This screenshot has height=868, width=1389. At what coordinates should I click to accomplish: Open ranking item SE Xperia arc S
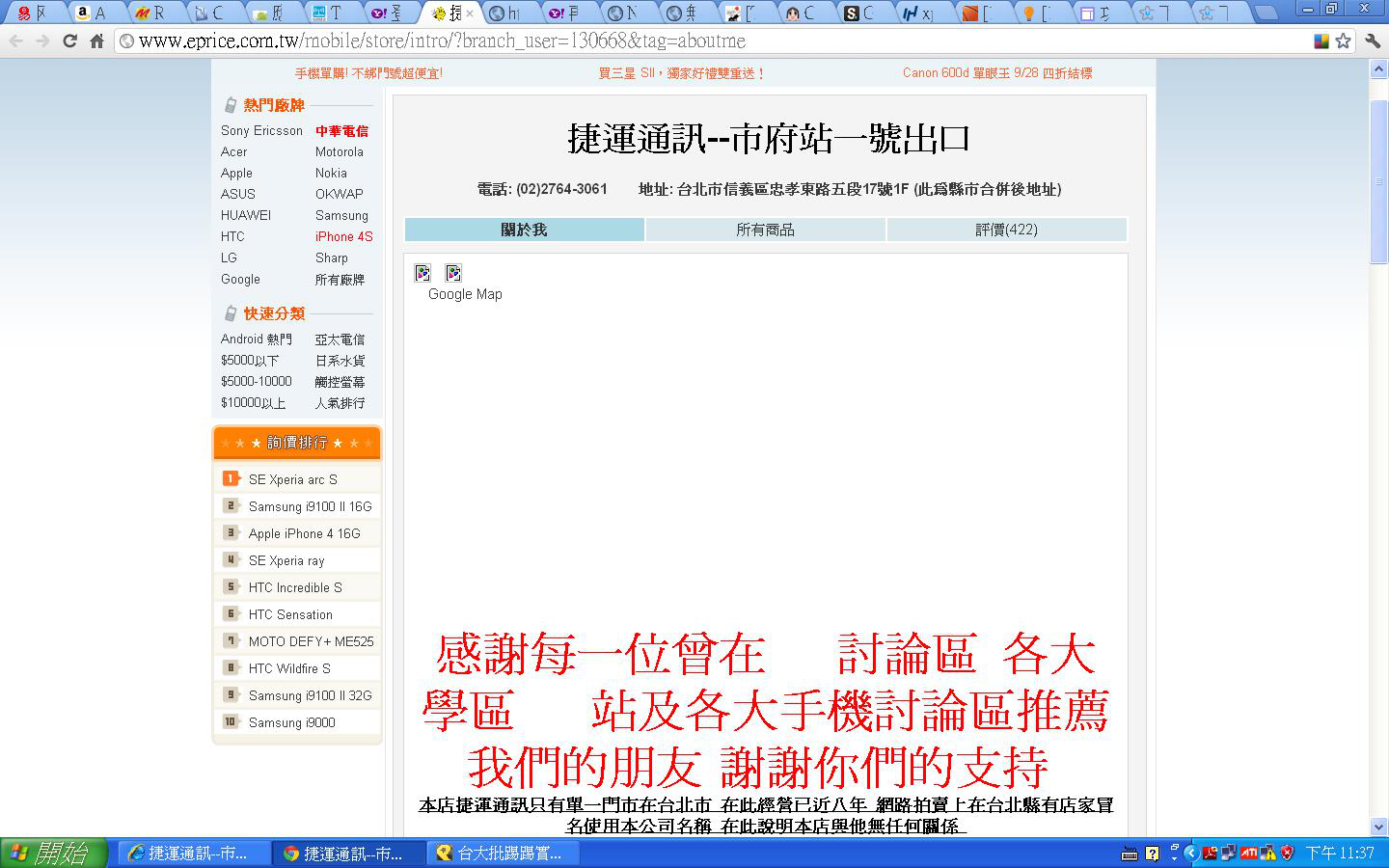coord(292,479)
